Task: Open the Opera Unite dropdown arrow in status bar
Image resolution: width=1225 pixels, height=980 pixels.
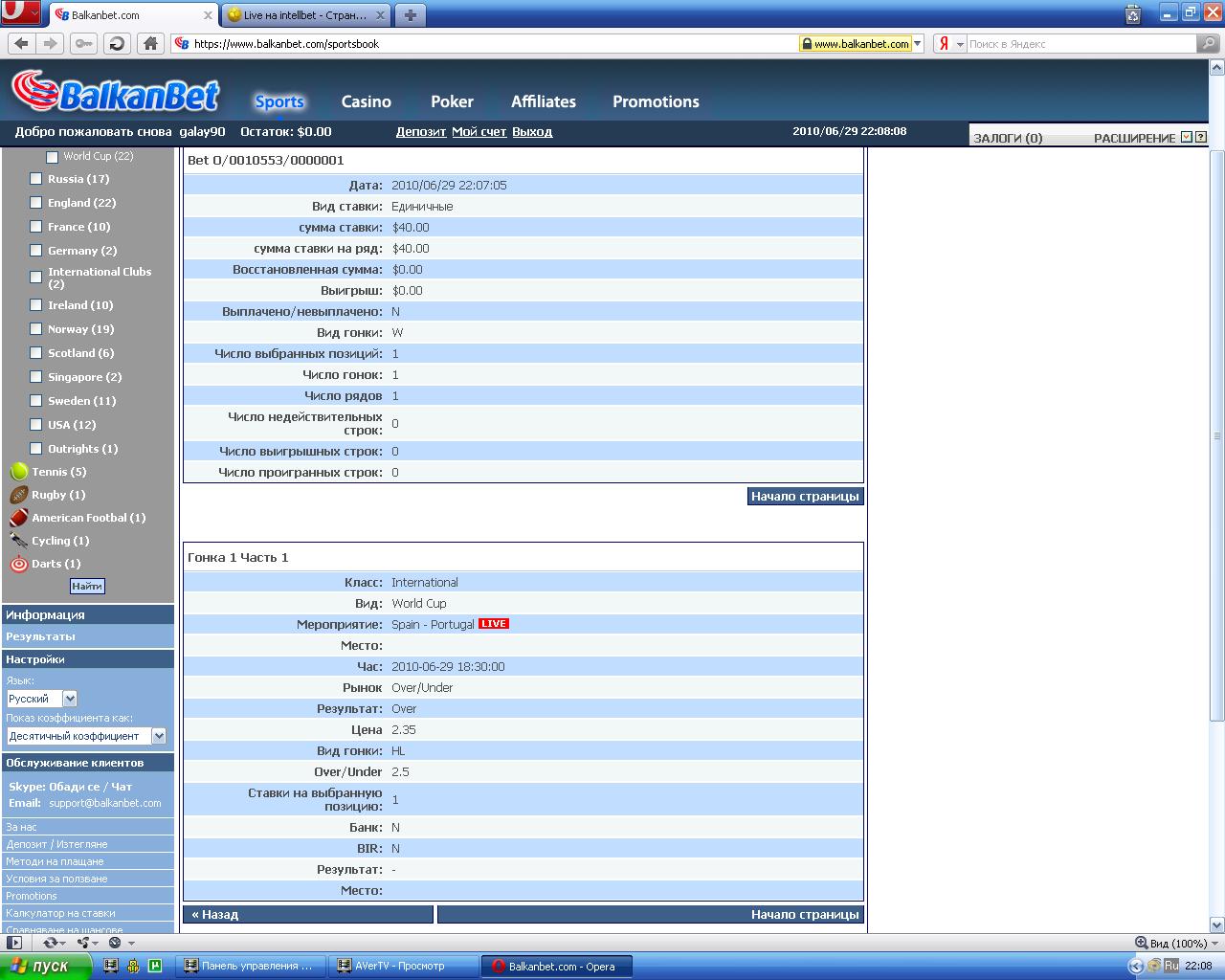Action: coord(96,944)
